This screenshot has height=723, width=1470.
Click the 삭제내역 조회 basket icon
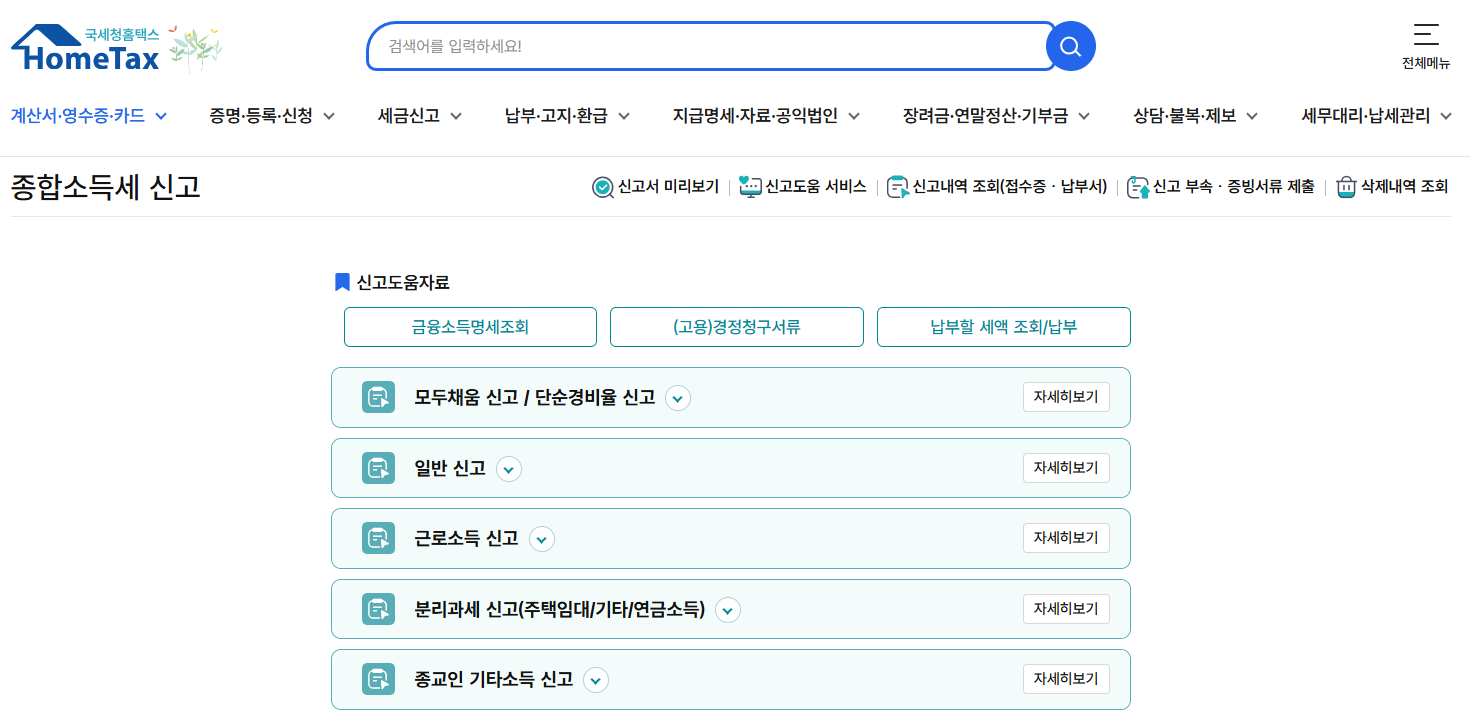point(1346,187)
